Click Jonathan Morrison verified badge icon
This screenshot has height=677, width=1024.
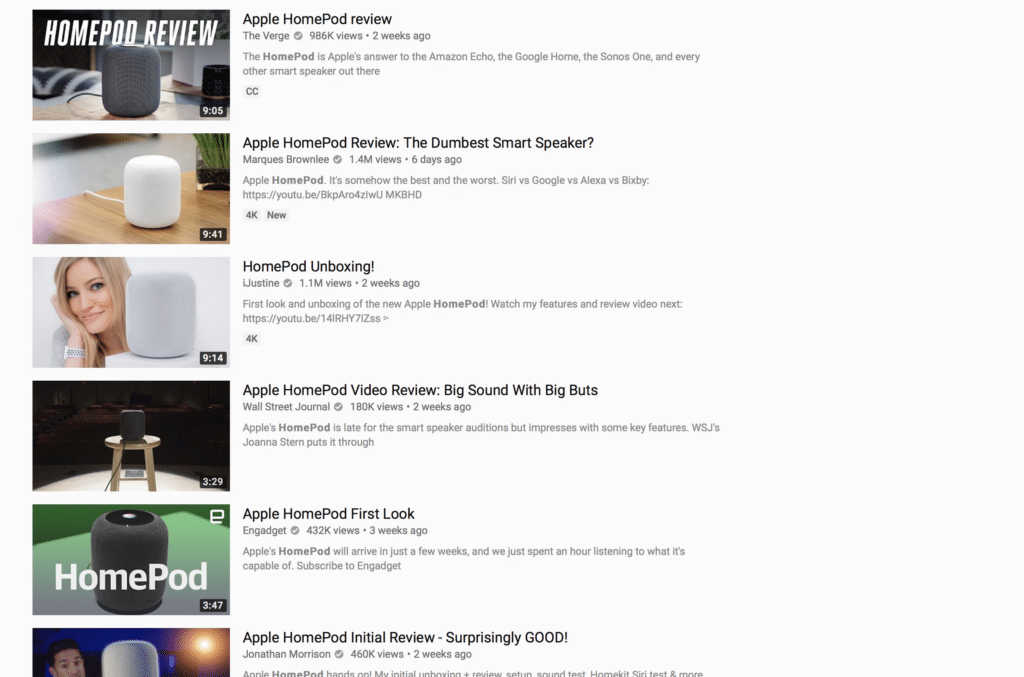pos(339,654)
